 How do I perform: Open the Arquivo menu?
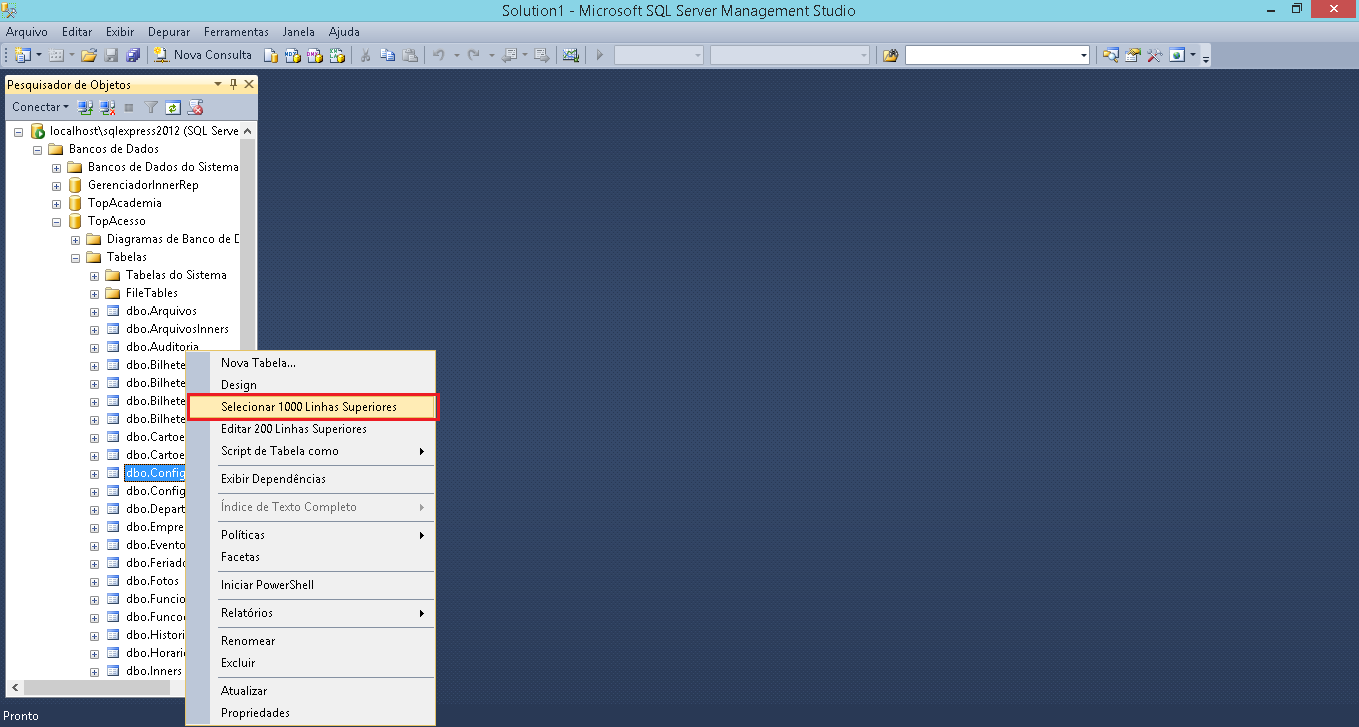point(27,32)
